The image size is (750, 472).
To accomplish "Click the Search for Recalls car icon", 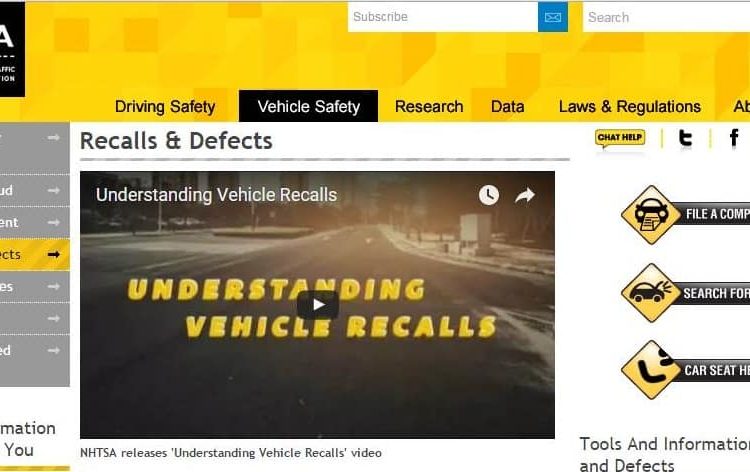I will (651, 293).
